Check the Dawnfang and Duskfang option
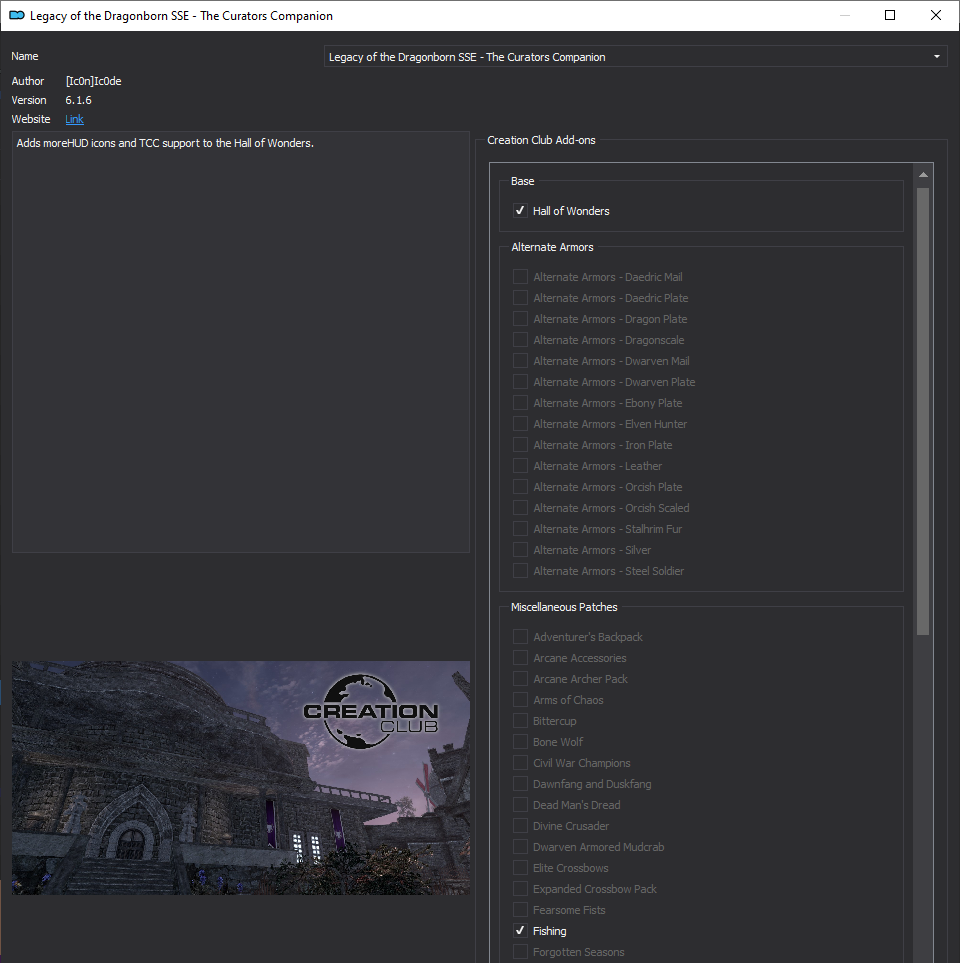The width and height of the screenshot is (960, 963). [520, 784]
